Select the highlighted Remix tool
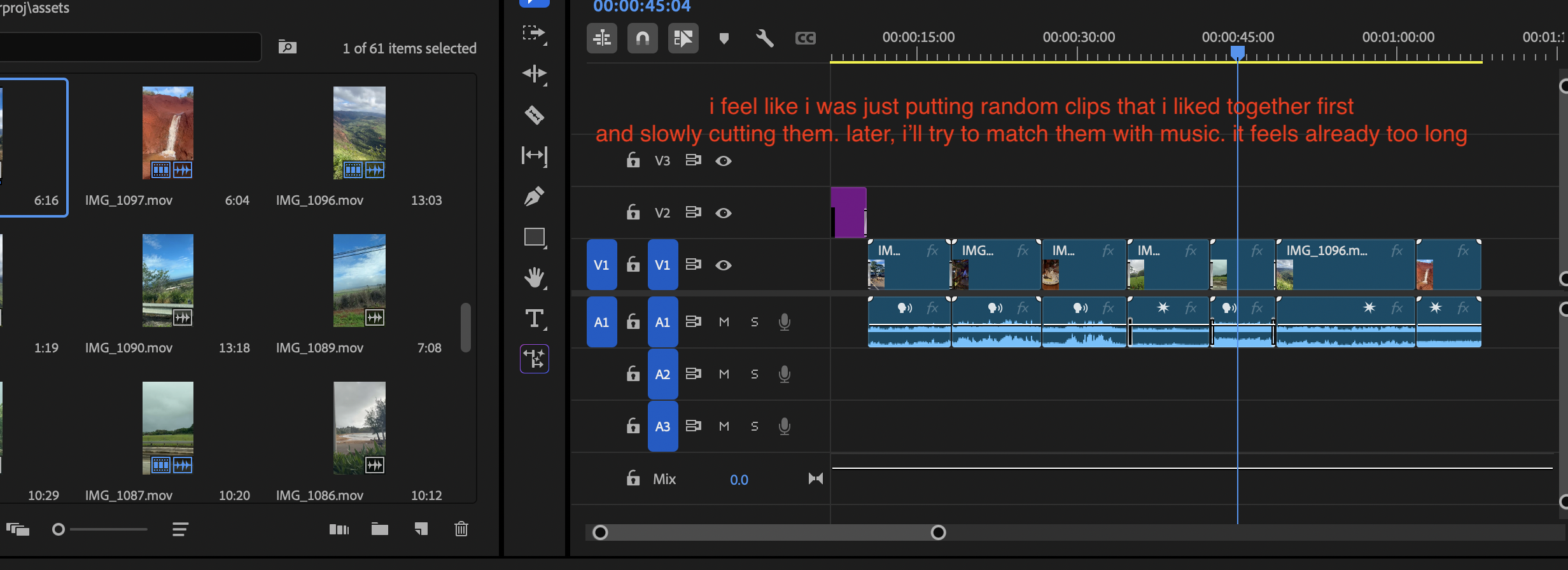This screenshot has width=1568, height=570. tap(534, 359)
